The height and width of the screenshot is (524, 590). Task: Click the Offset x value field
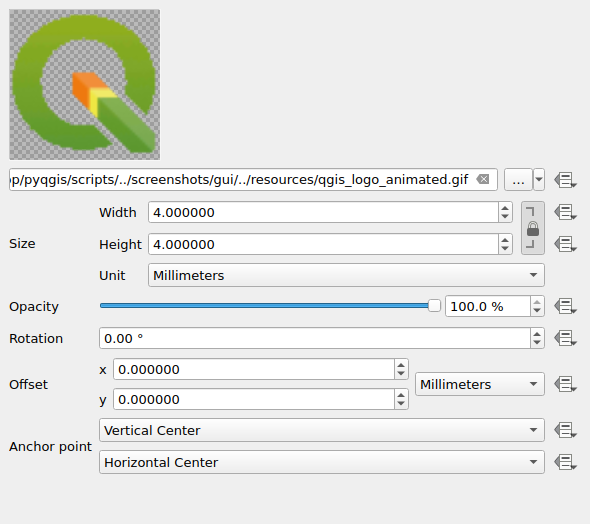point(254,369)
